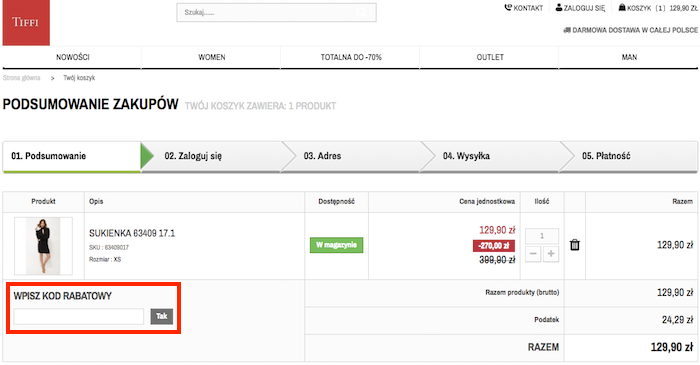
Task: Apply discount code with Tak button
Action: click(x=162, y=316)
